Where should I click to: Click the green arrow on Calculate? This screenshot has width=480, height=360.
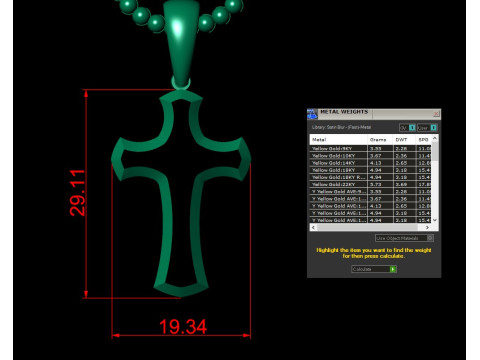coord(393,269)
